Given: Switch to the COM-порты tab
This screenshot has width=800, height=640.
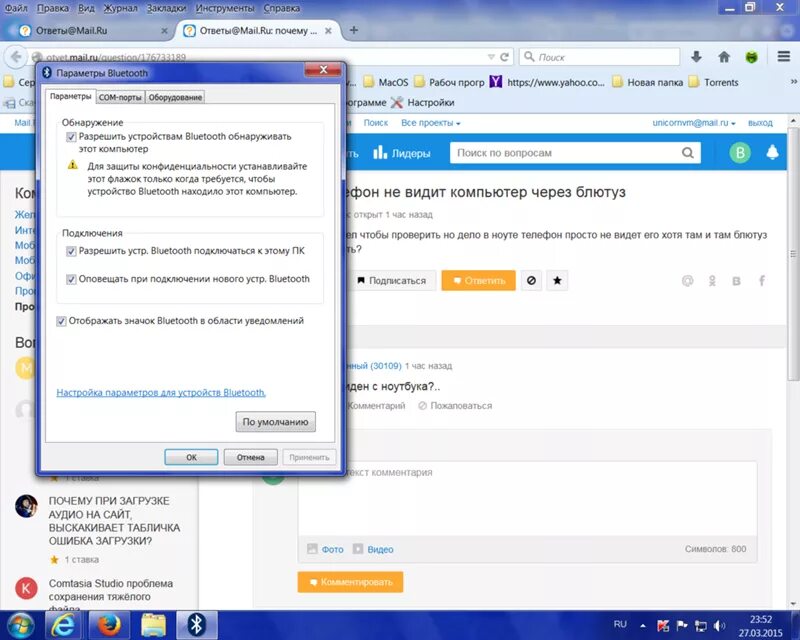Looking at the screenshot, I should 120,97.
